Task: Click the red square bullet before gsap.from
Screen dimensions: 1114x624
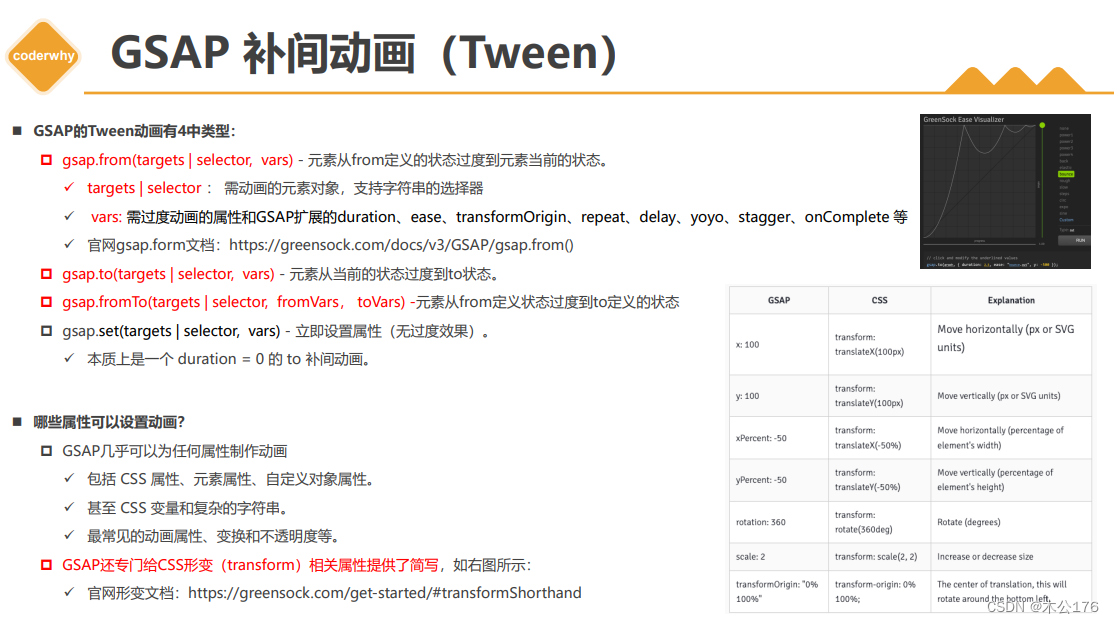Action: pyautogui.click(x=47, y=160)
